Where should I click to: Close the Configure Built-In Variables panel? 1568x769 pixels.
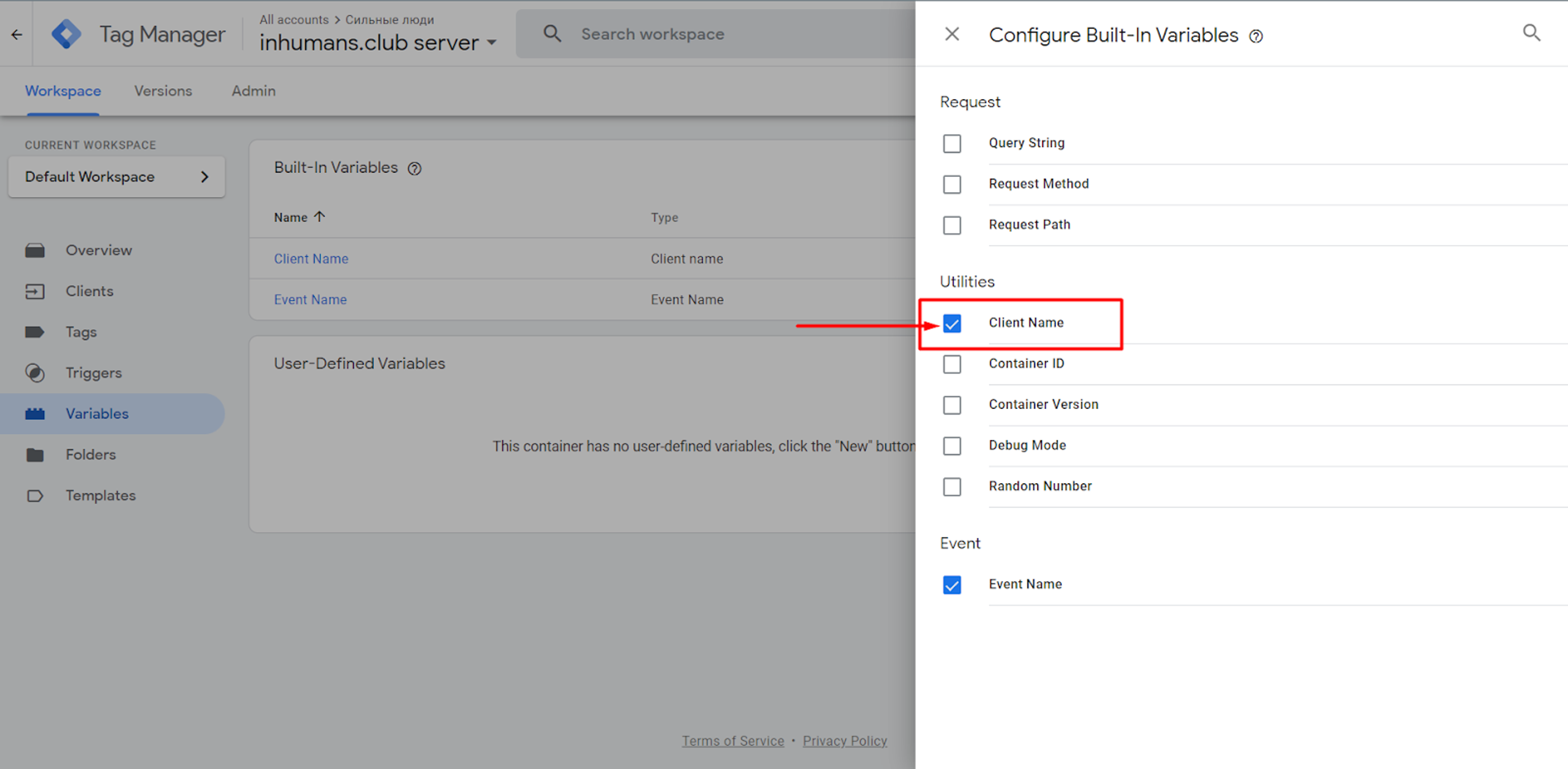(x=952, y=34)
